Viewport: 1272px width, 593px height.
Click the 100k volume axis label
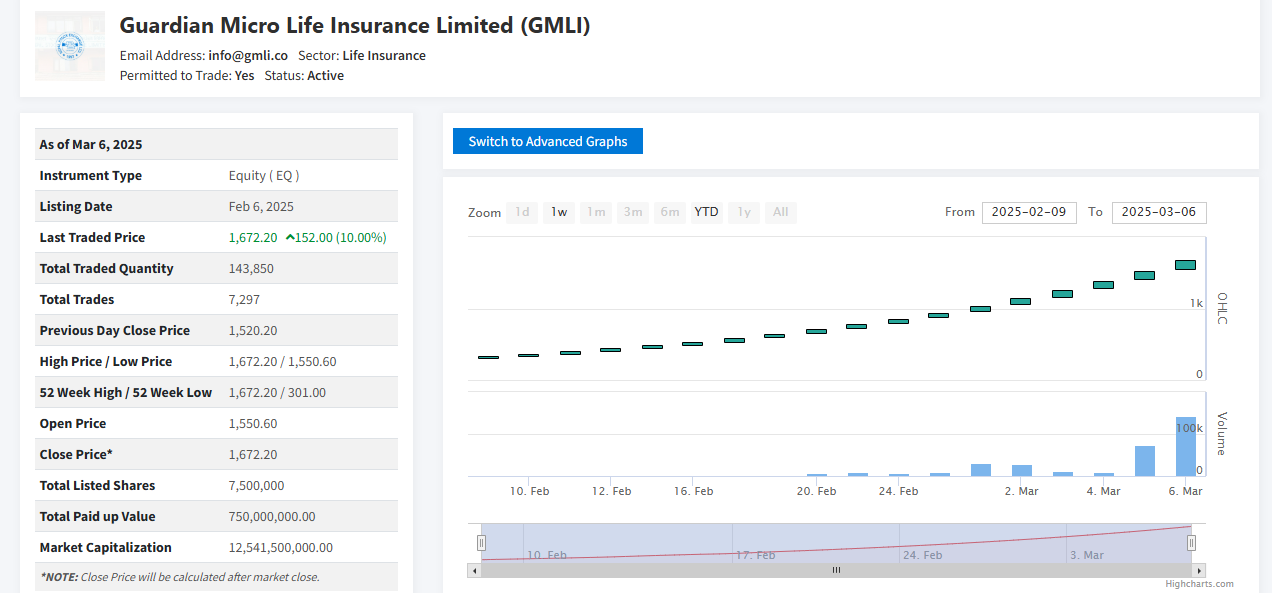click(x=1189, y=428)
